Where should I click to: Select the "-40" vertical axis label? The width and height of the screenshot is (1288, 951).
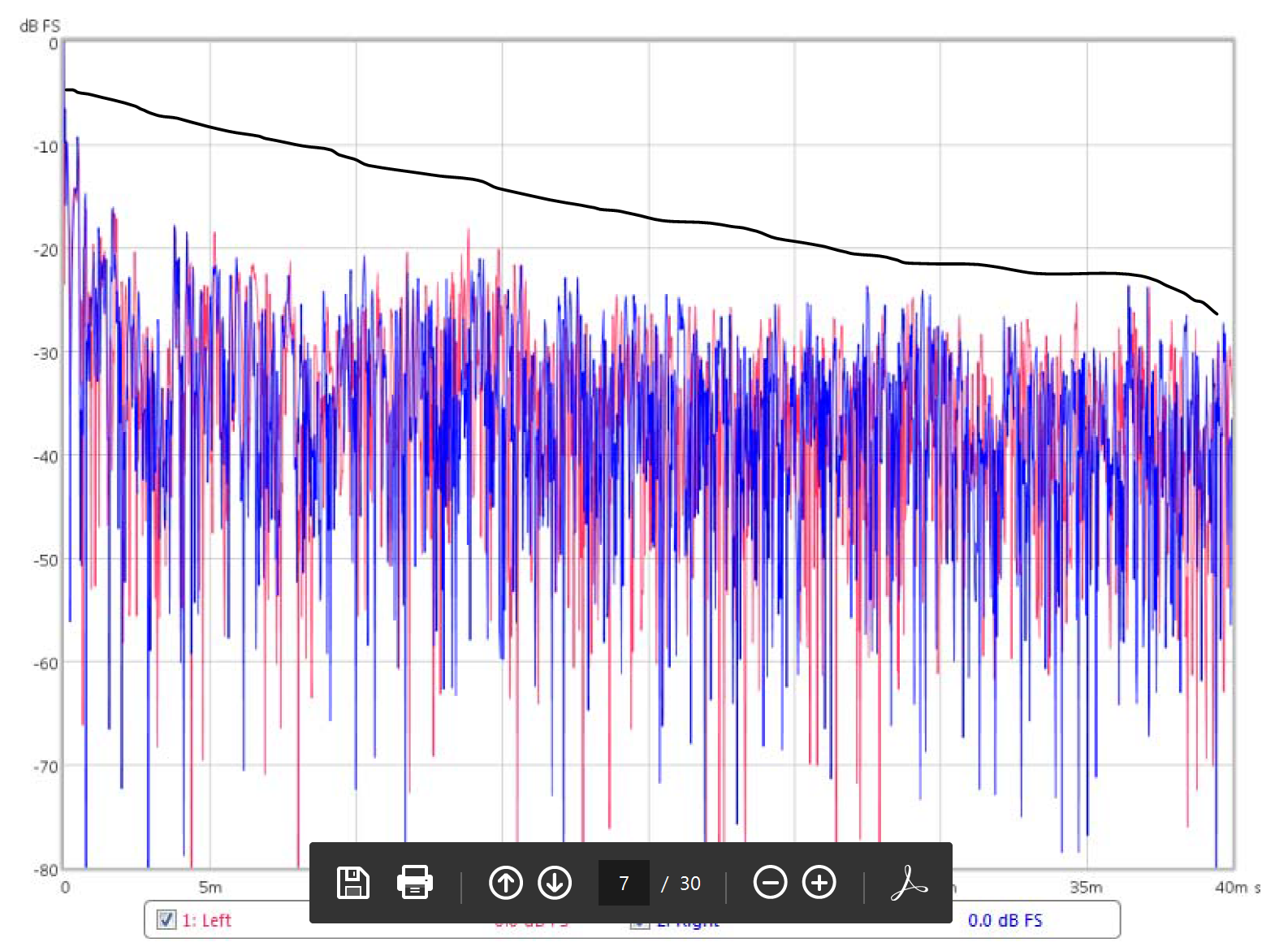45,456
